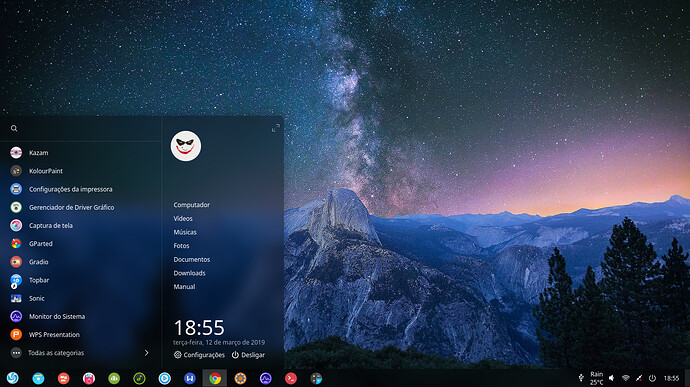Open the Wi-Fi network tray icon

[x=625, y=378]
